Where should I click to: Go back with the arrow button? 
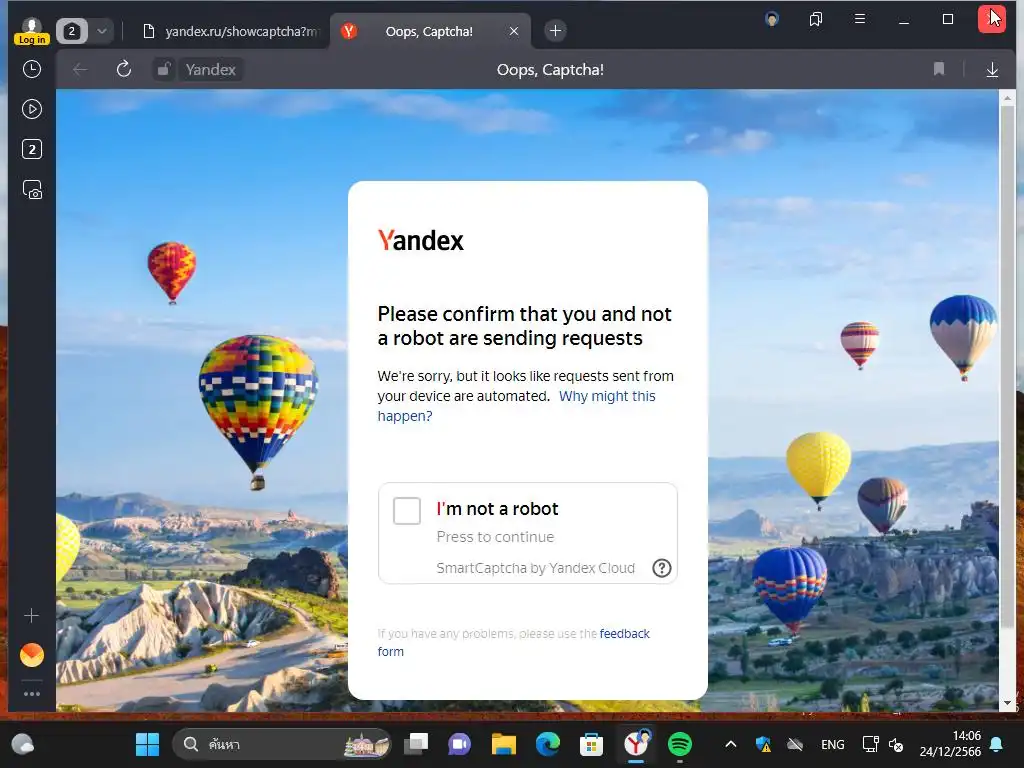pos(80,69)
